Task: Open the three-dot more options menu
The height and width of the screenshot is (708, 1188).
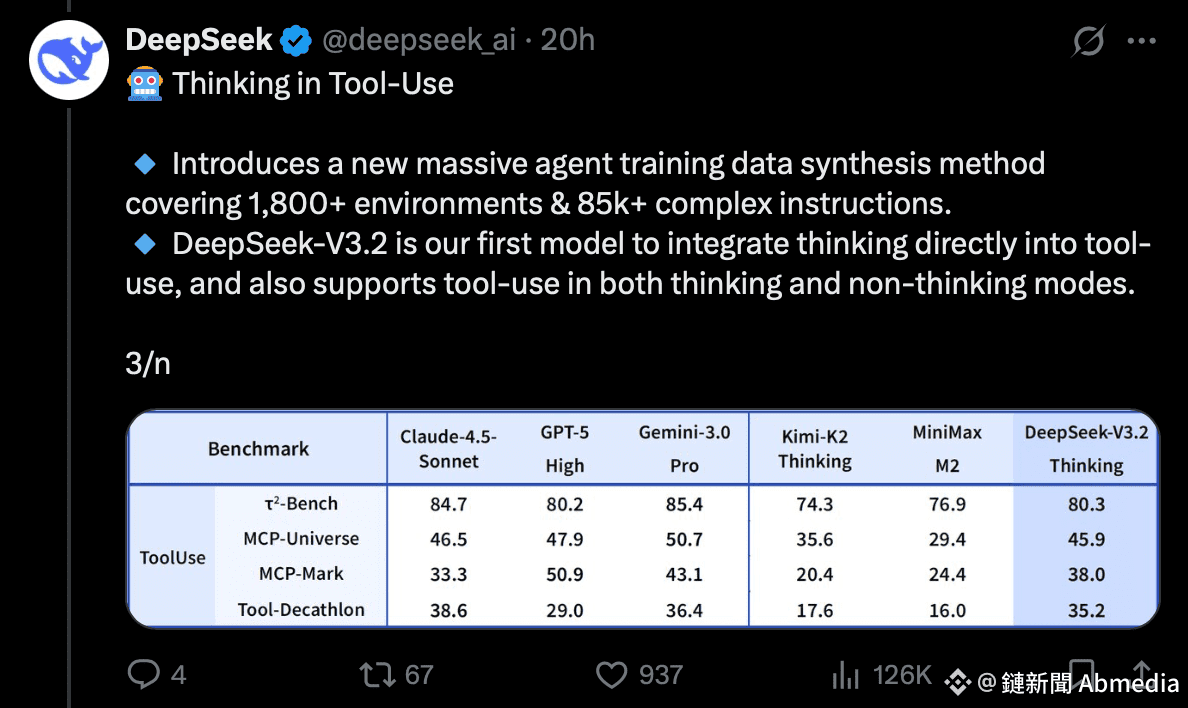Action: (1142, 41)
